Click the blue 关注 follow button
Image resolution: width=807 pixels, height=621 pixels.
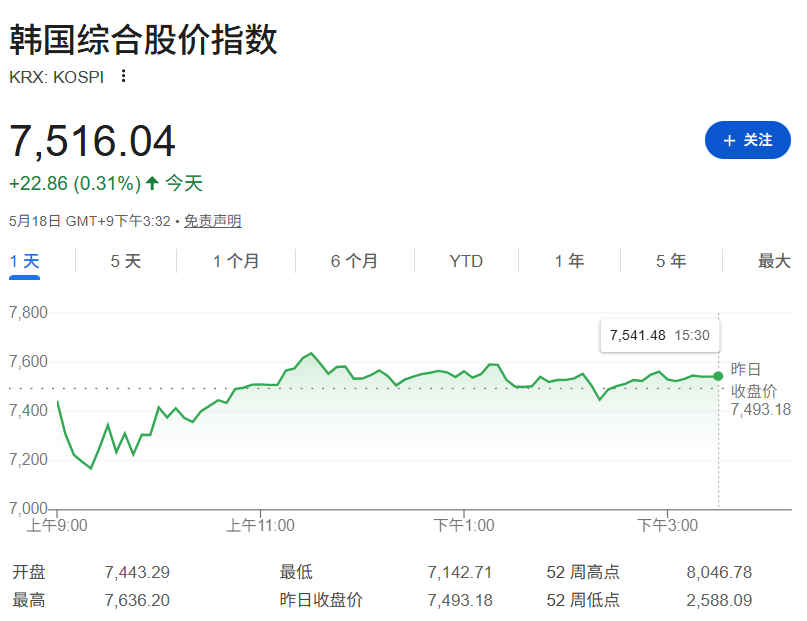pos(747,140)
